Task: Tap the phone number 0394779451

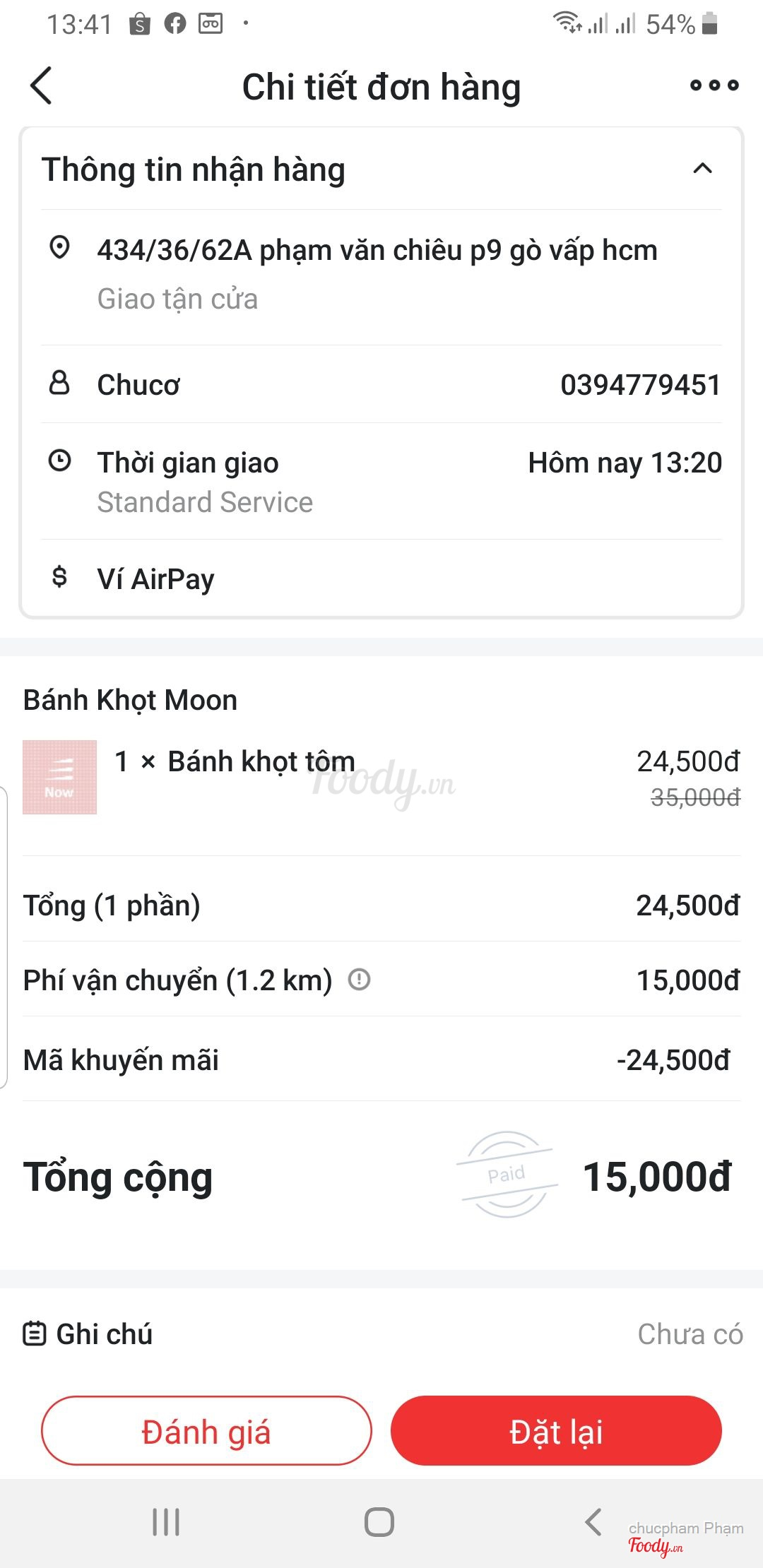Action: (640, 385)
